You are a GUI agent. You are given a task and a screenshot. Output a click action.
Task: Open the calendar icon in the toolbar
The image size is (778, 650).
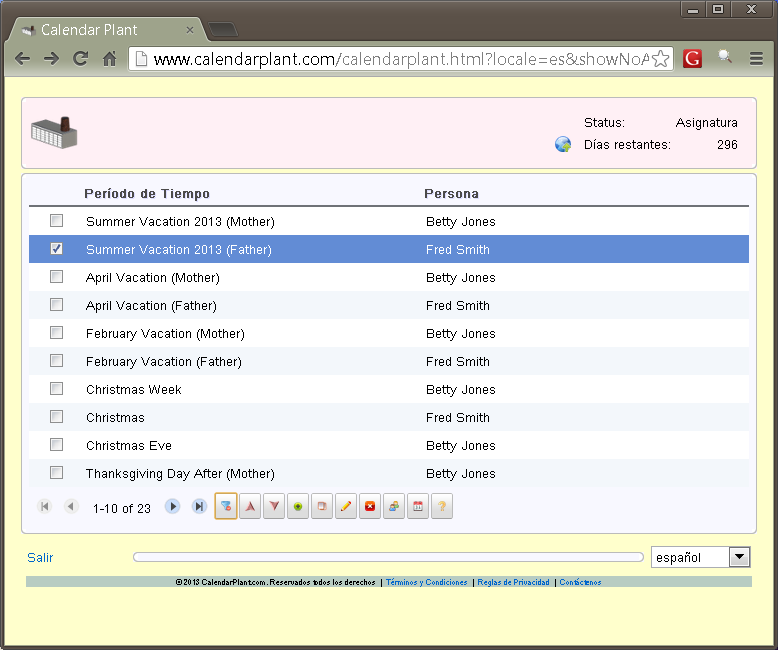click(418, 507)
